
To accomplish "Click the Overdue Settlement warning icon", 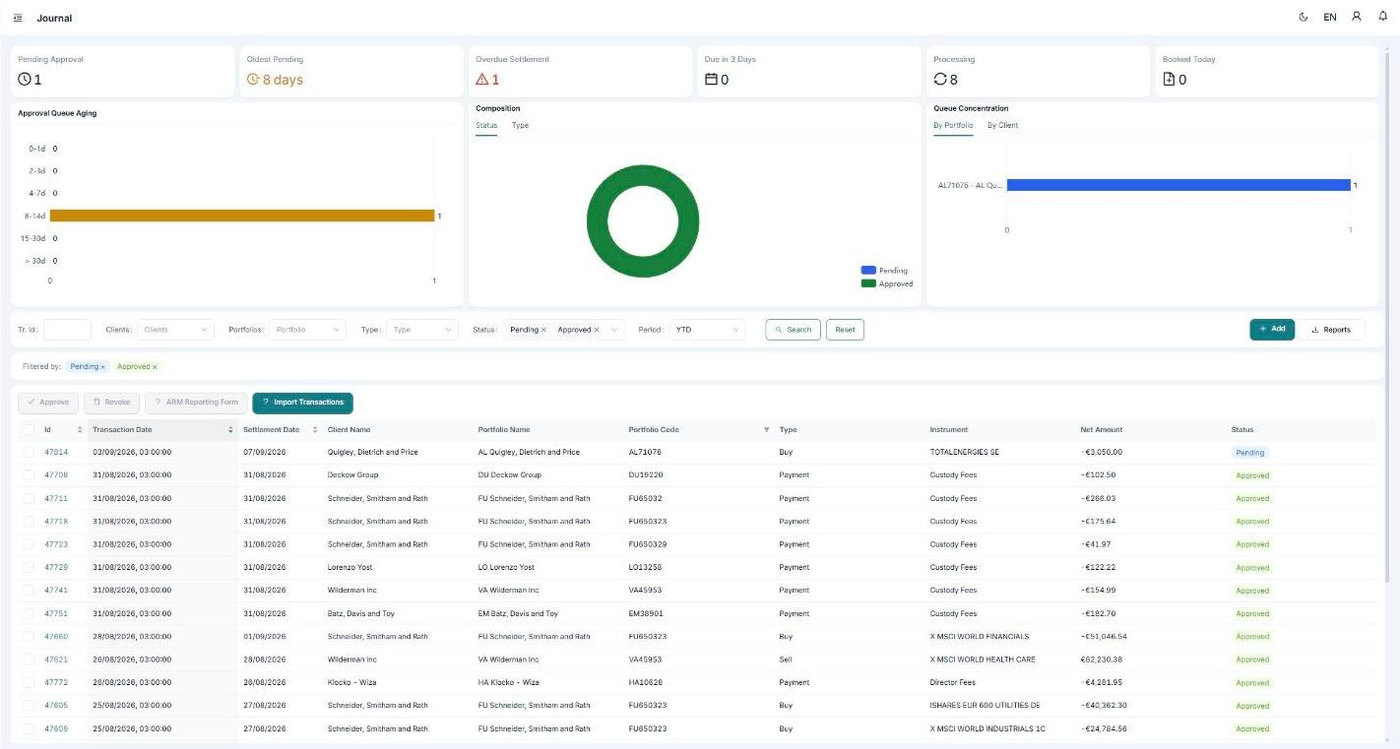I will (x=482, y=79).
